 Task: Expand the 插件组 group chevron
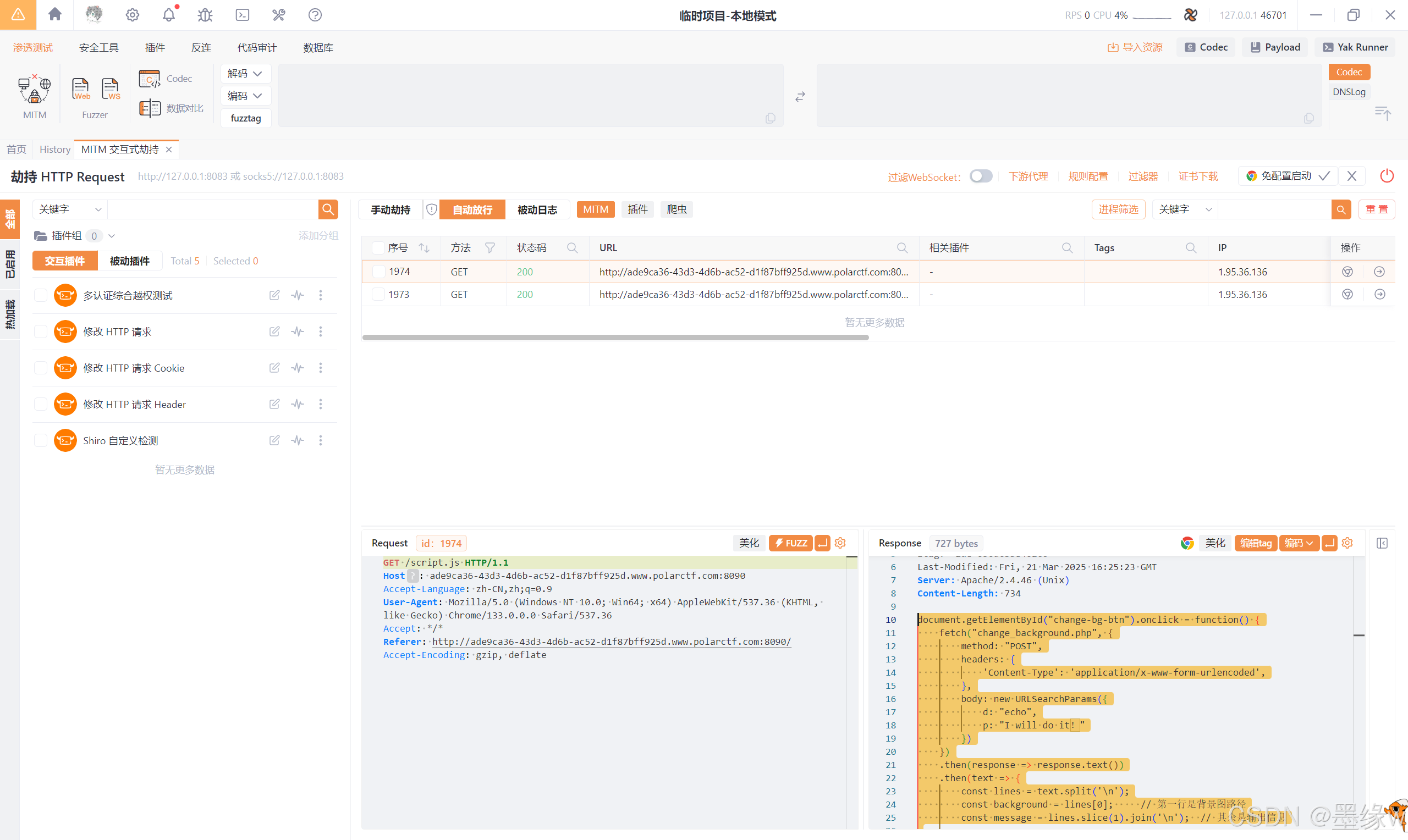pyautogui.click(x=112, y=235)
